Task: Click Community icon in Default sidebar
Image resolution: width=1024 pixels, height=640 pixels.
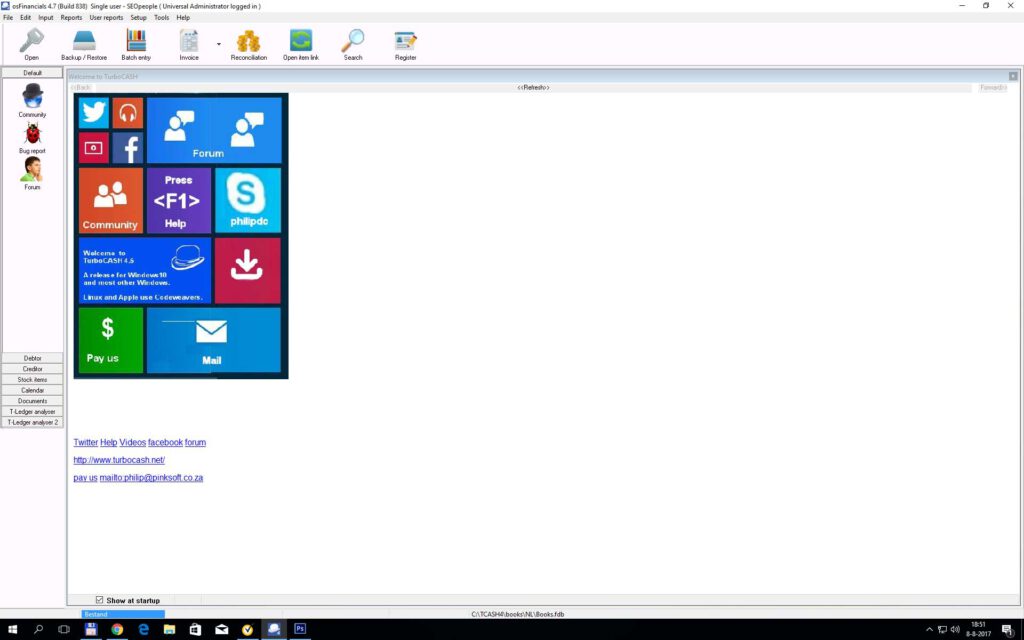Action: tap(32, 101)
